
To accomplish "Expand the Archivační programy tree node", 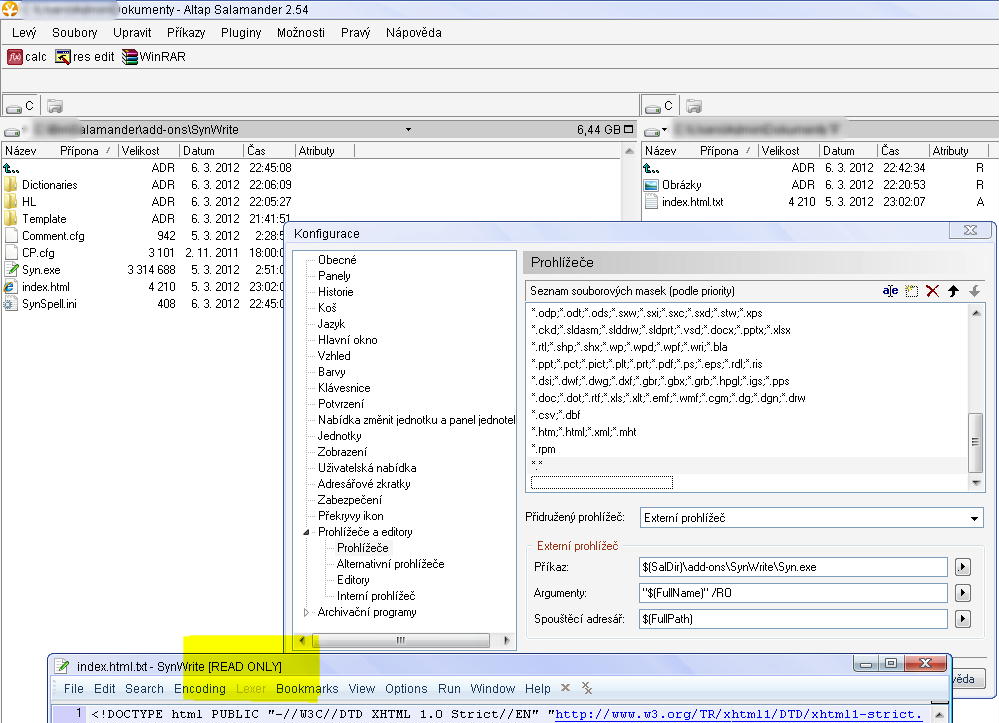I will coord(307,612).
